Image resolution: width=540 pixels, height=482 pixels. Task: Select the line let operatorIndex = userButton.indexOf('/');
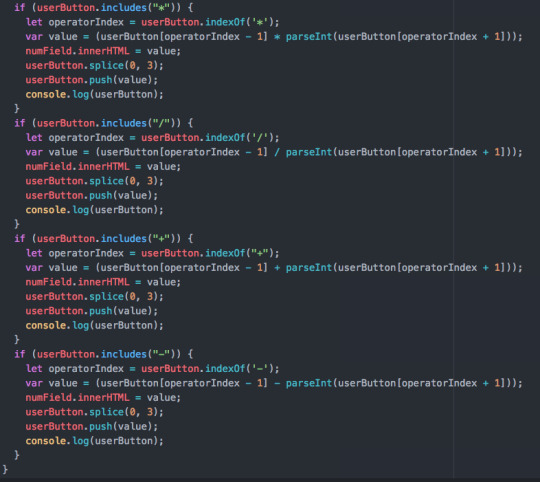click(x=153, y=137)
